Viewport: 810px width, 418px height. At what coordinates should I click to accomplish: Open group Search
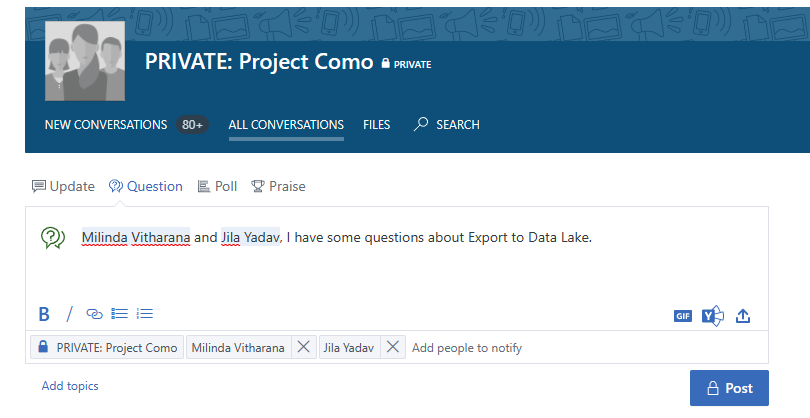point(447,125)
